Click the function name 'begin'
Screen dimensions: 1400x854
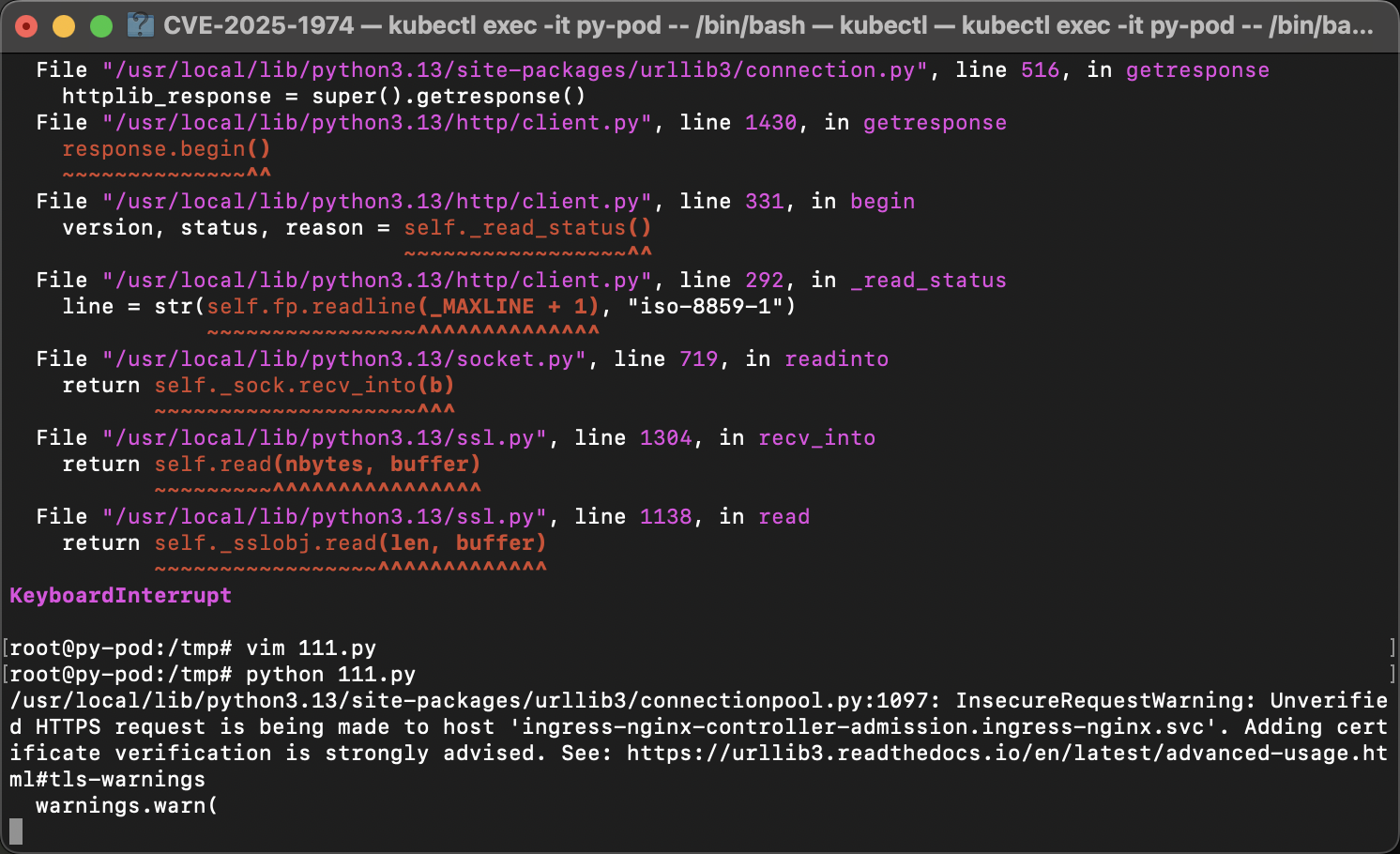pos(882,201)
